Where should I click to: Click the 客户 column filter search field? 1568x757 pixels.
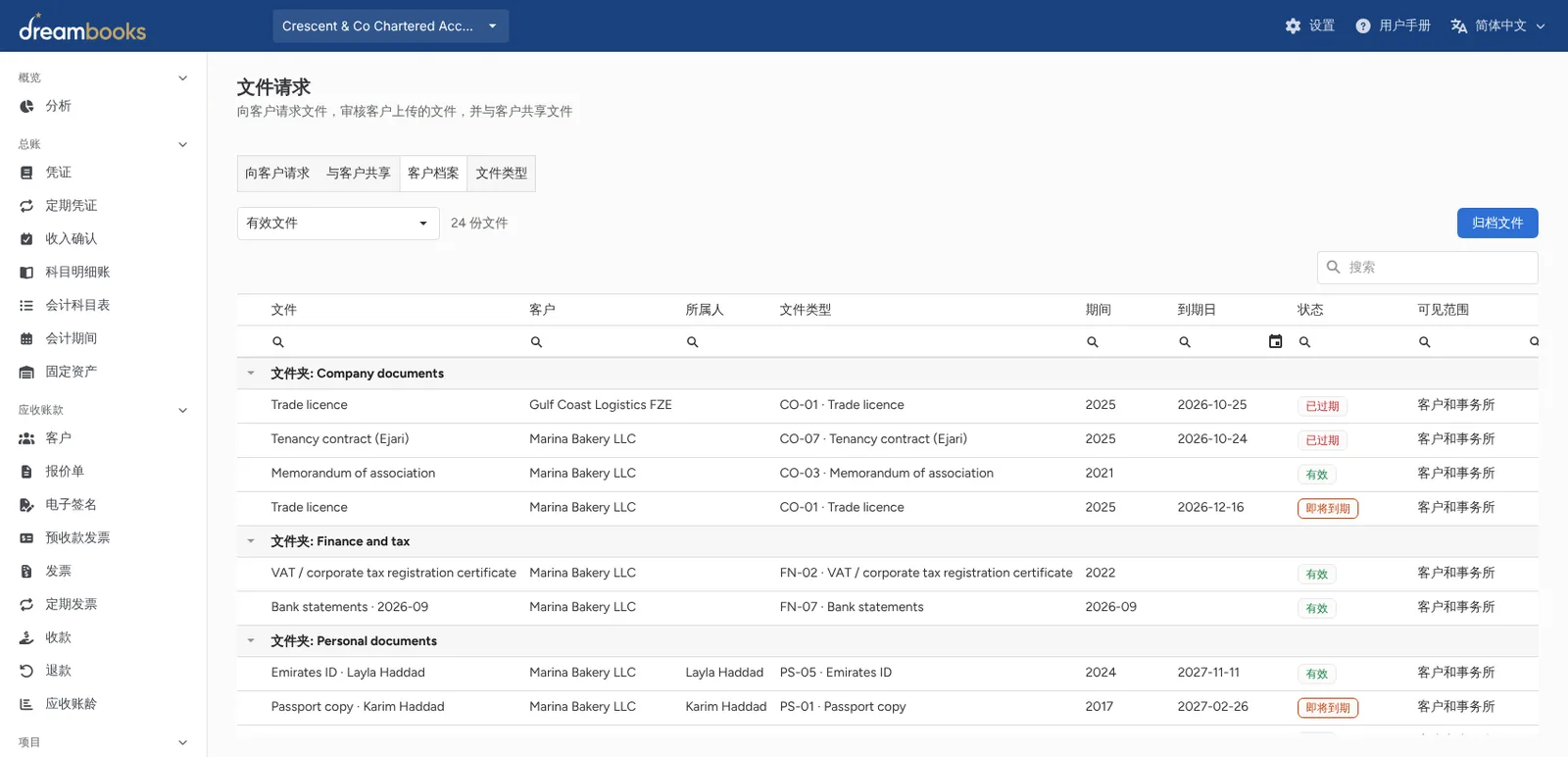click(600, 342)
